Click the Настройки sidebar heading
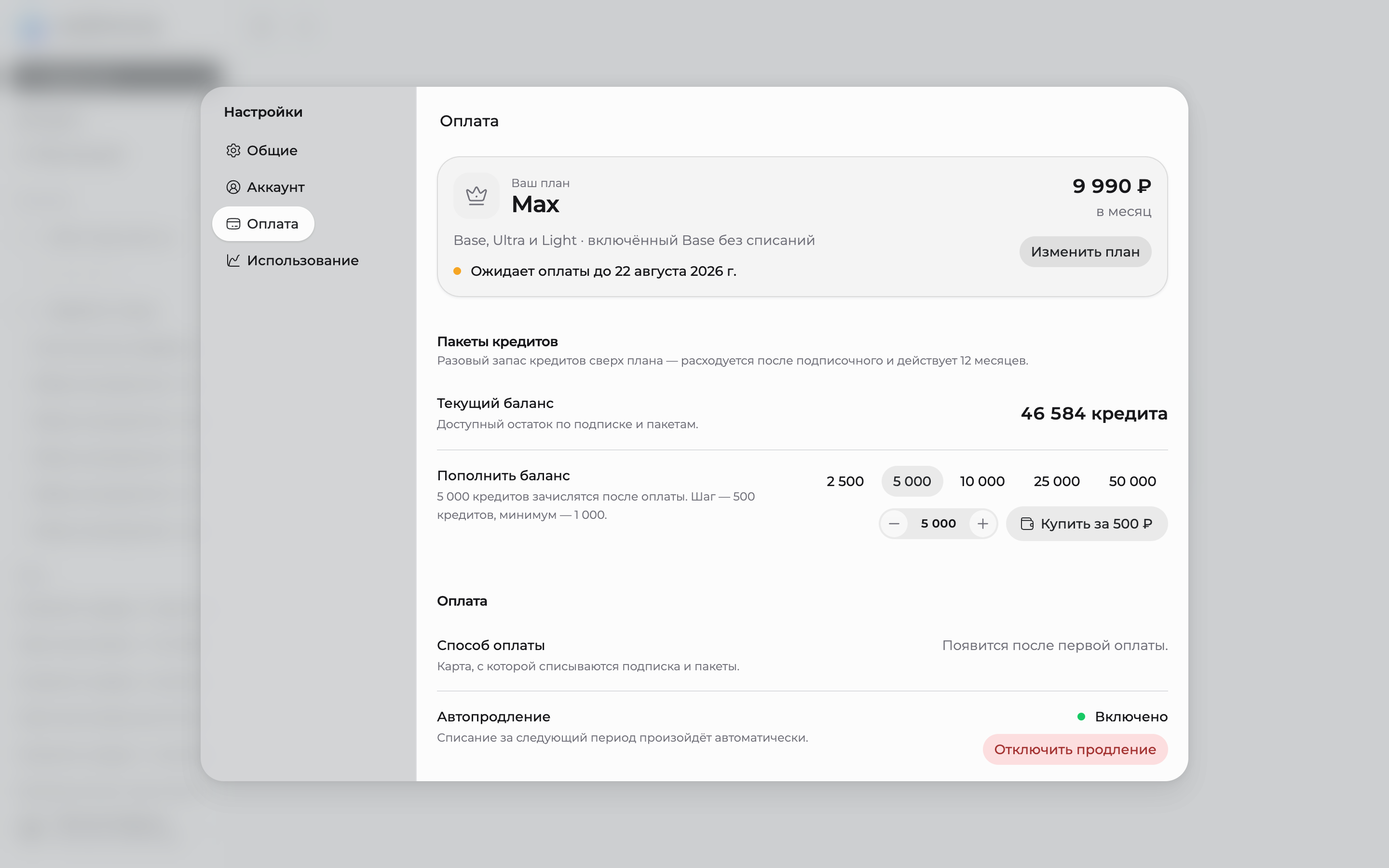Image resolution: width=1389 pixels, height=868 pixels. 263,112
